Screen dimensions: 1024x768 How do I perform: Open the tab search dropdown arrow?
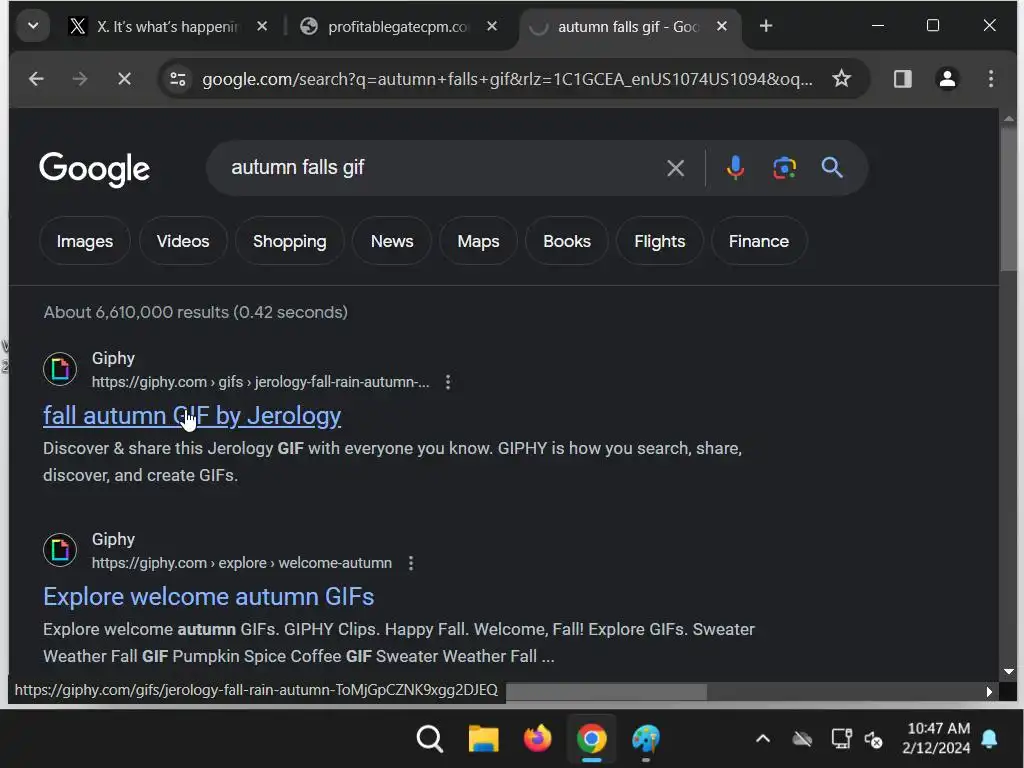33,26
